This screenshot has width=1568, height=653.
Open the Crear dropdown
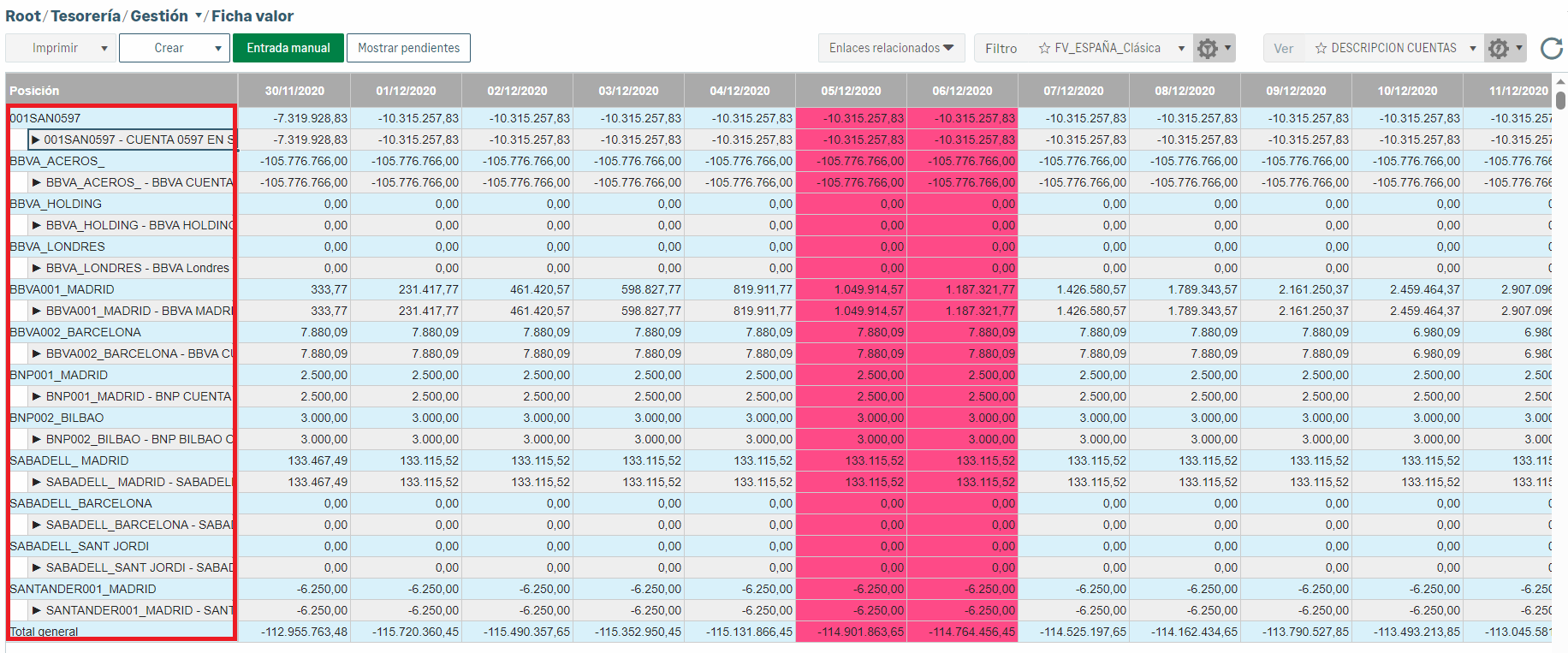click(218, 49)
